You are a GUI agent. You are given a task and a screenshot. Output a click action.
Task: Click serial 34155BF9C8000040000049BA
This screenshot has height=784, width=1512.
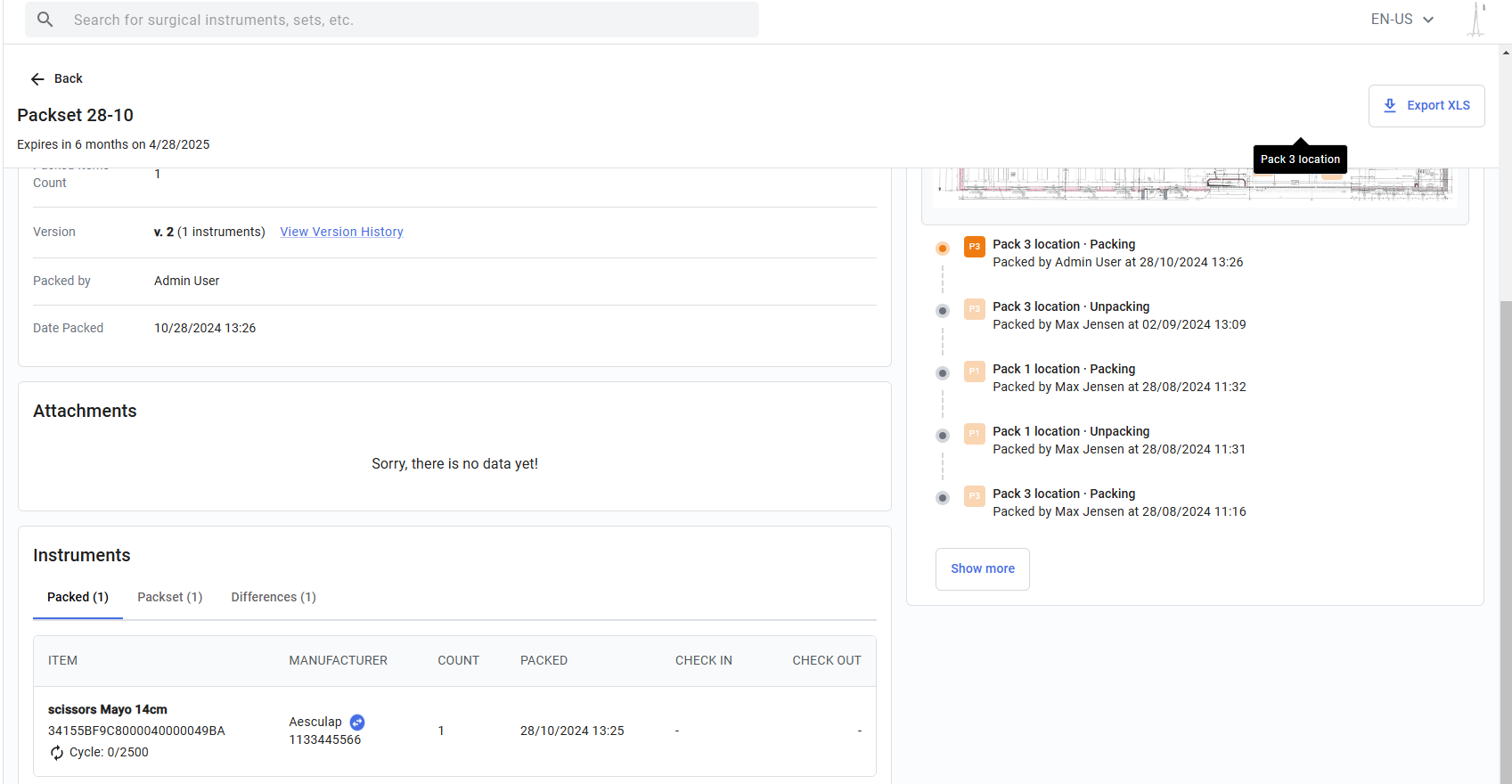click(x=136, y=731)
